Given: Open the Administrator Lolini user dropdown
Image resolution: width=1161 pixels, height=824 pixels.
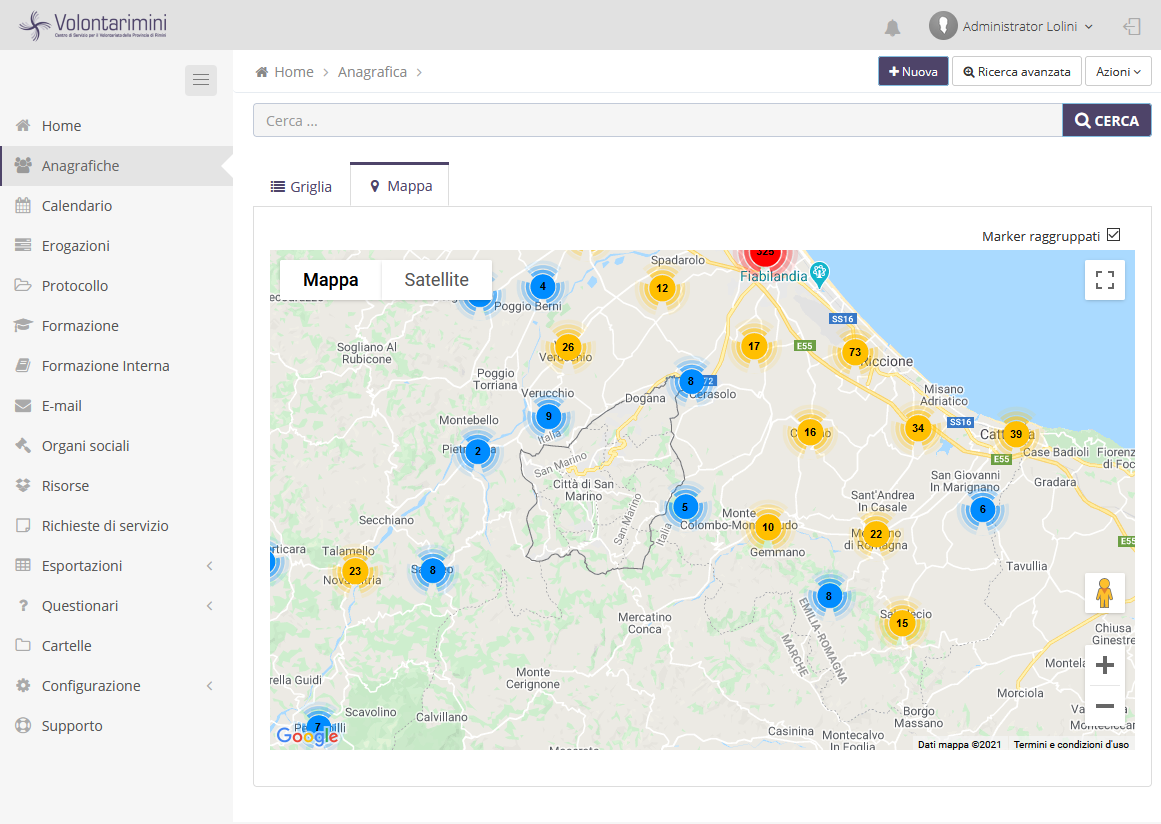Looking at the screenshot, I should coord(1028,27).
